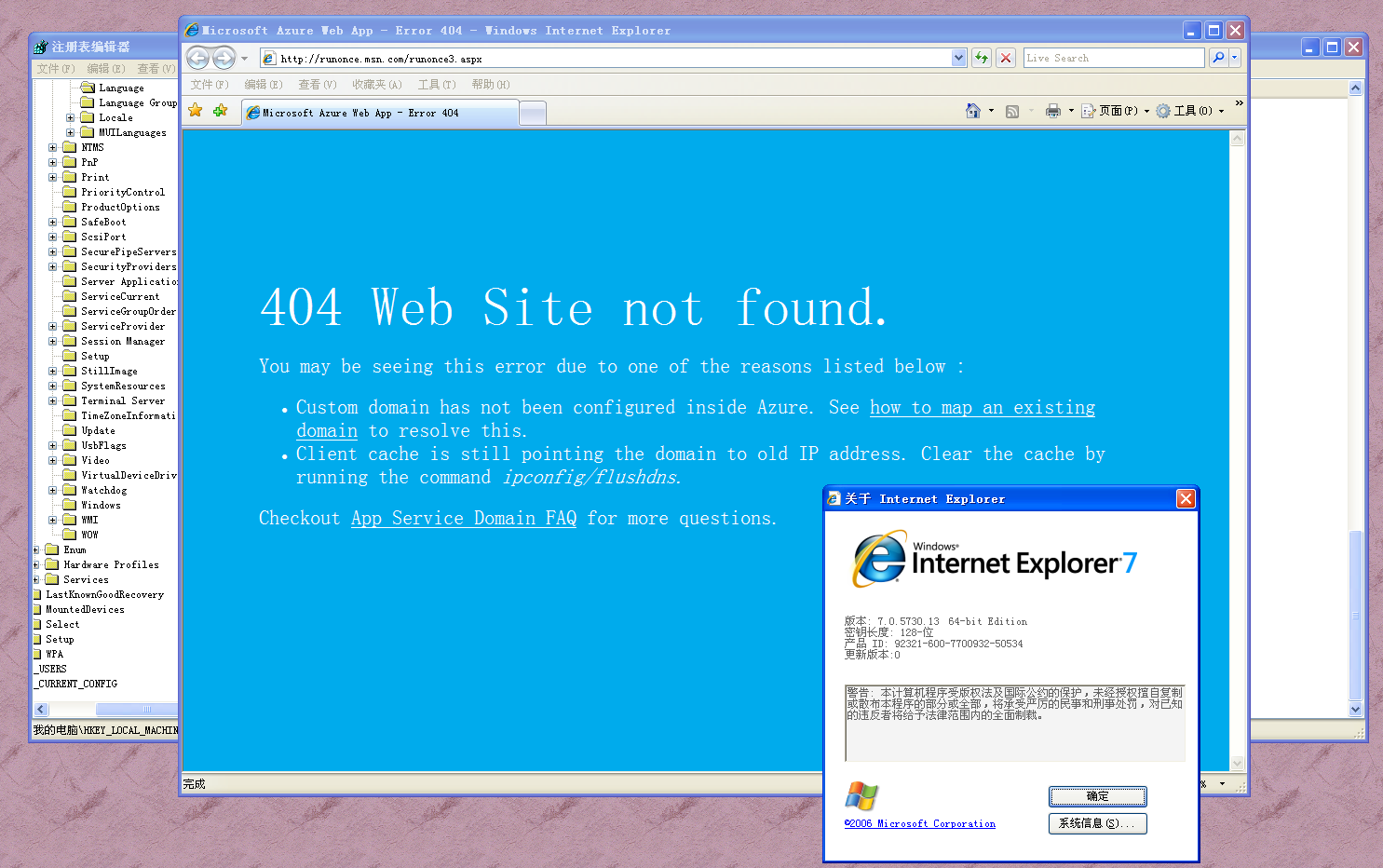Viewport: 1383px width, 868px height.
Task: Select the HKEY_CURRENT_CONFIG entry
Action: pyautogui.click(x=76, y=684)
